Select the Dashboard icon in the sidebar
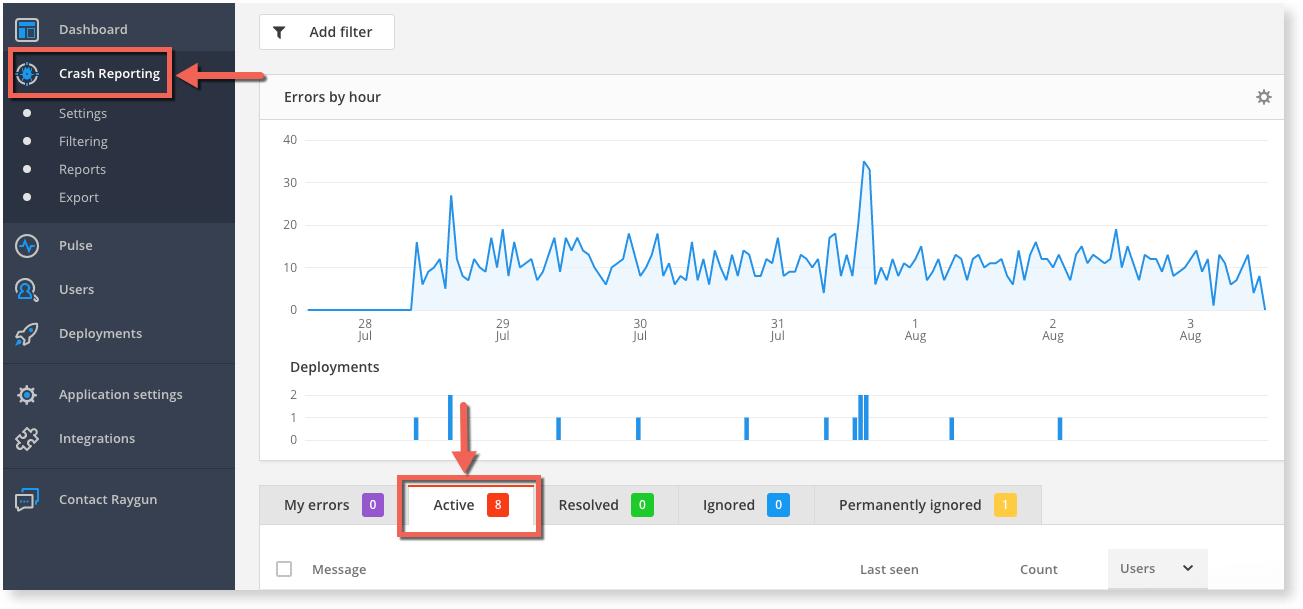1303x609 pixels. 27,29
